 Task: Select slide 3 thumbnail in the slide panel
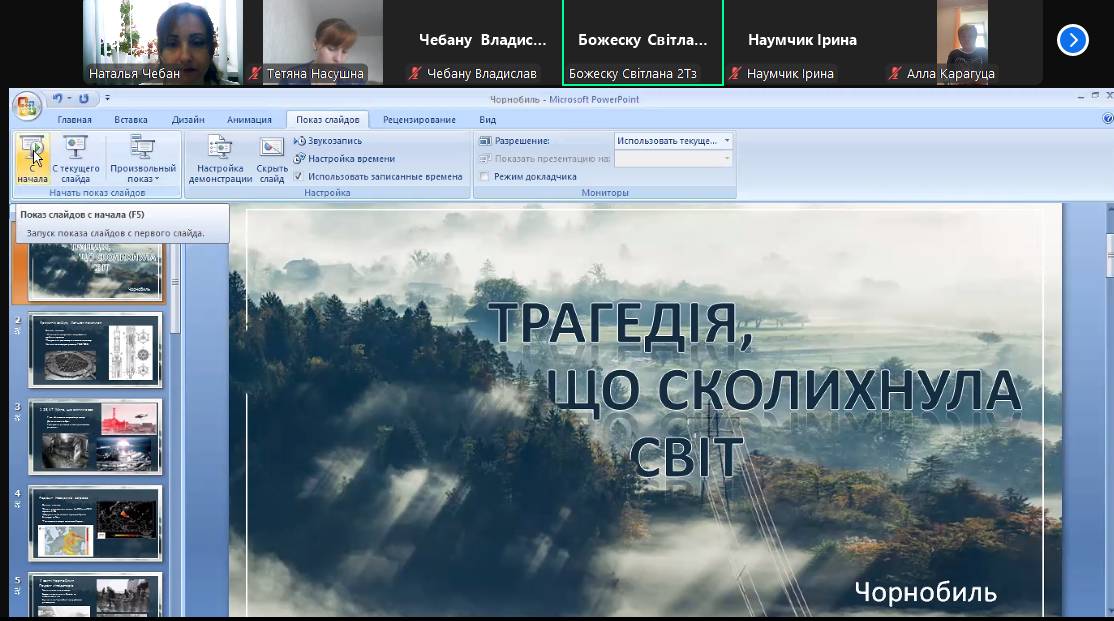[95, 436]
